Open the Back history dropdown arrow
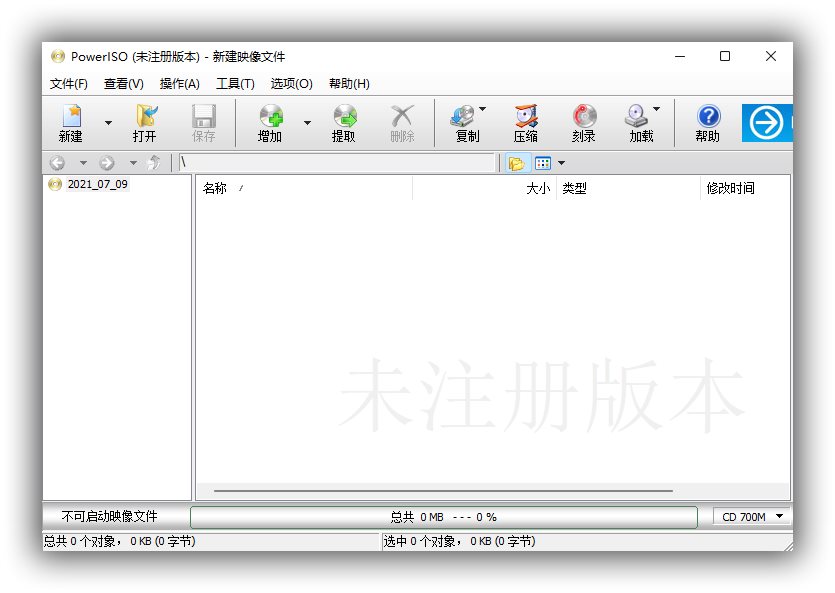 [83, 163]
